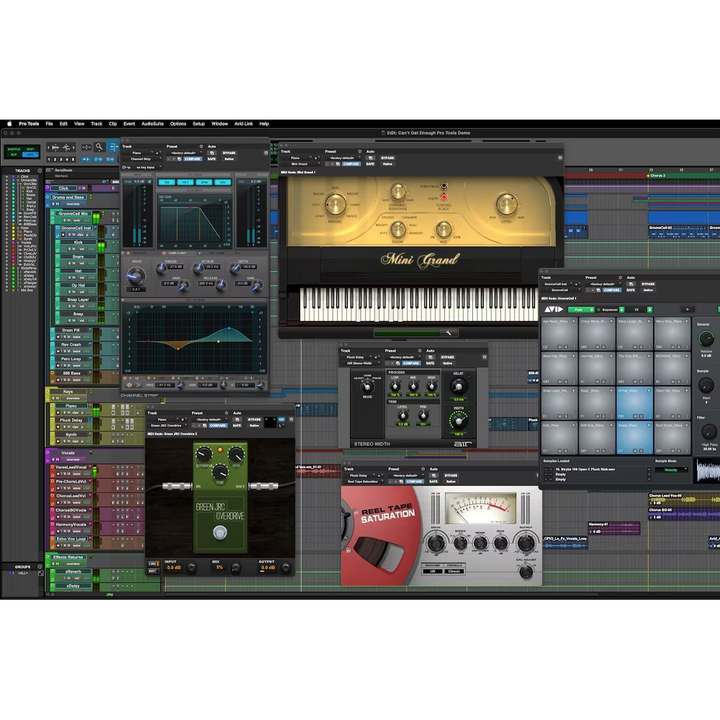
Task: Click the Apple menu icon
Action: point(9,123)
